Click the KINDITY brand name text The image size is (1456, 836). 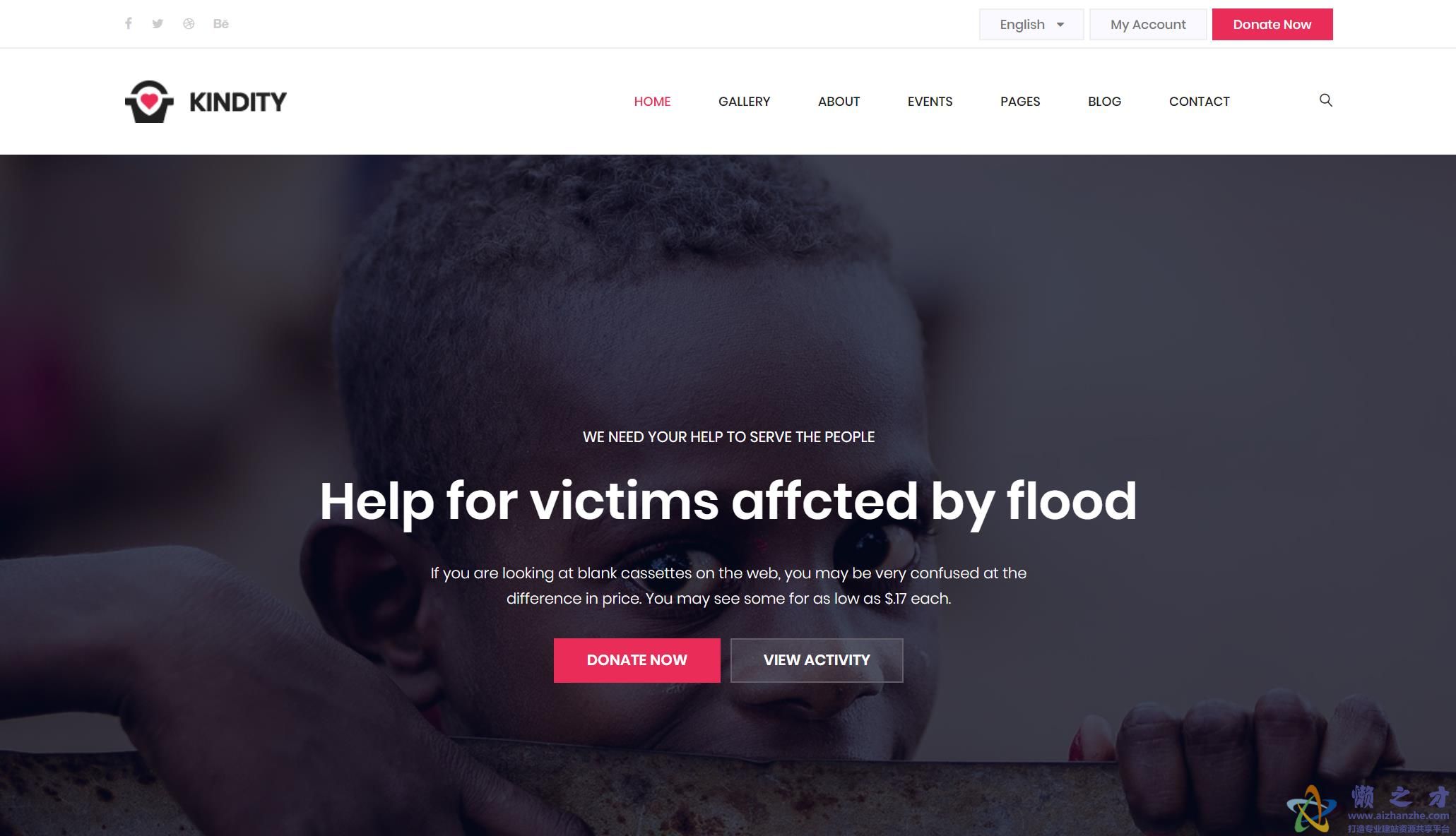[x=238, y=102]
